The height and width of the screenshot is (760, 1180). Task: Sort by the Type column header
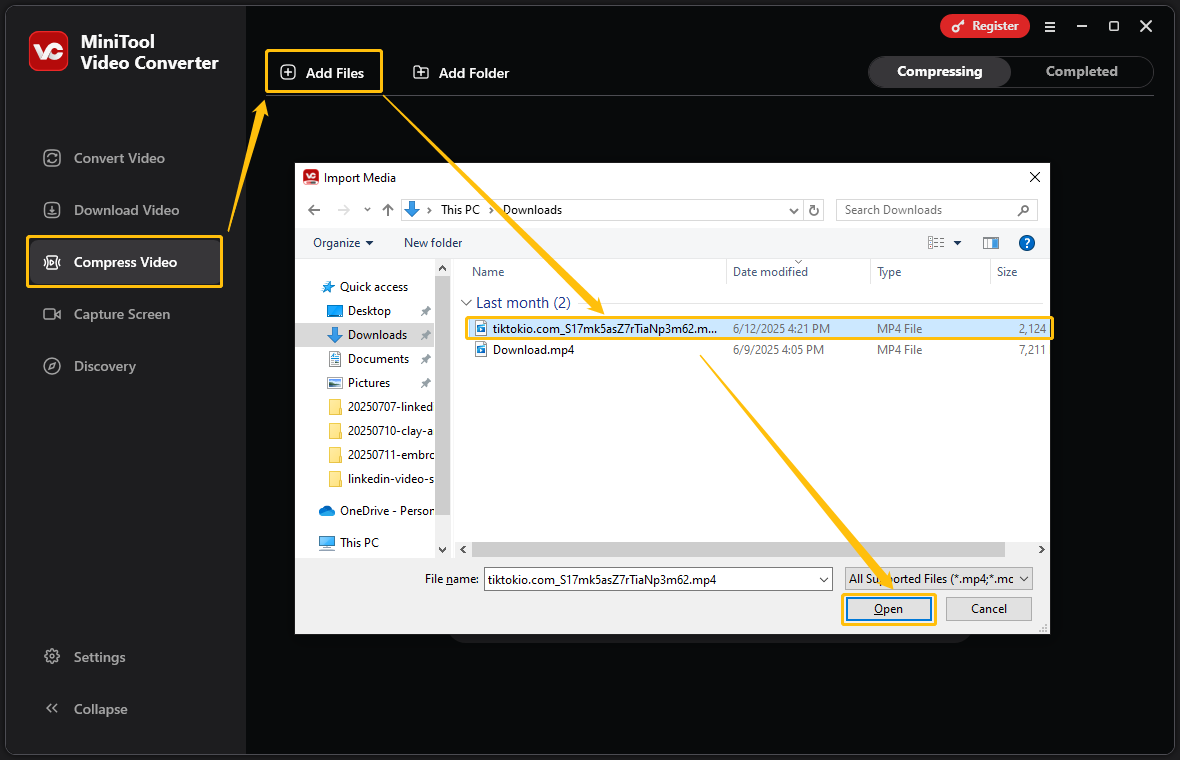pos(889,272)
